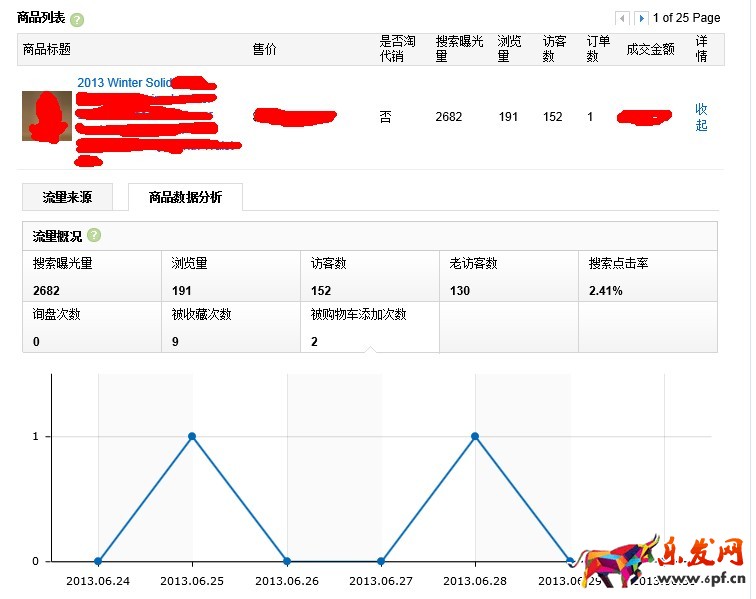Image resolution: width=756 pixels, height=599 pixels.
Task: Go to next page arrow in pager
Action: pos(641,18)
